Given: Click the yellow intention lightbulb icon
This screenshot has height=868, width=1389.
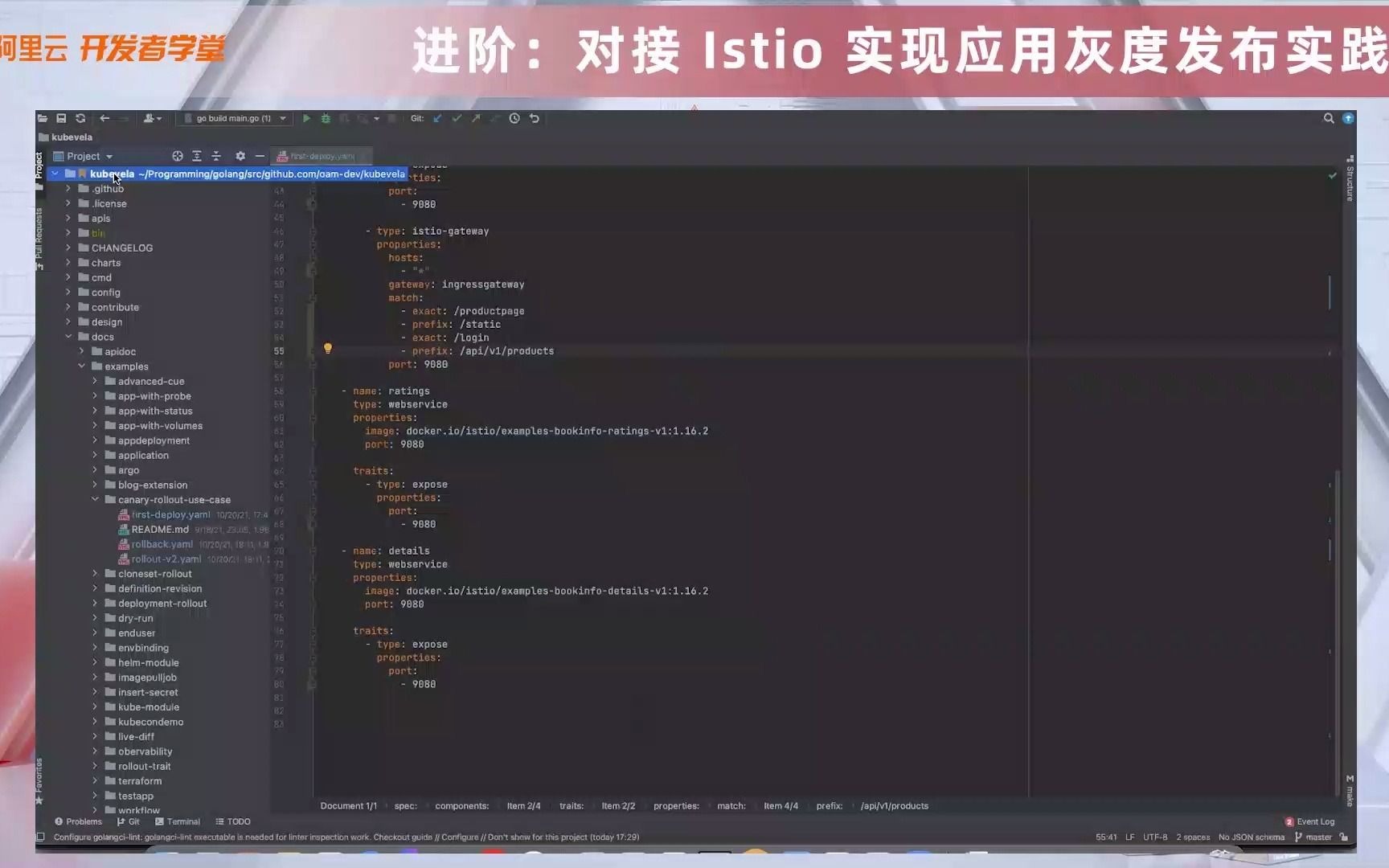Looking at the screenshot, I should click(x=328, y=349).
